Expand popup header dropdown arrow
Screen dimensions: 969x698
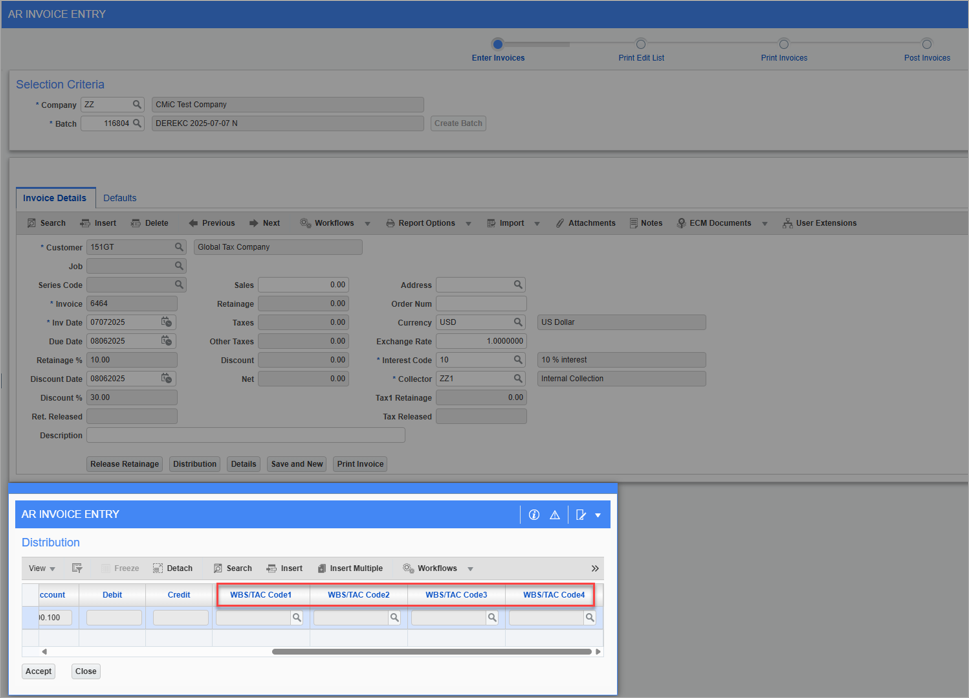[x=598, y=515]
